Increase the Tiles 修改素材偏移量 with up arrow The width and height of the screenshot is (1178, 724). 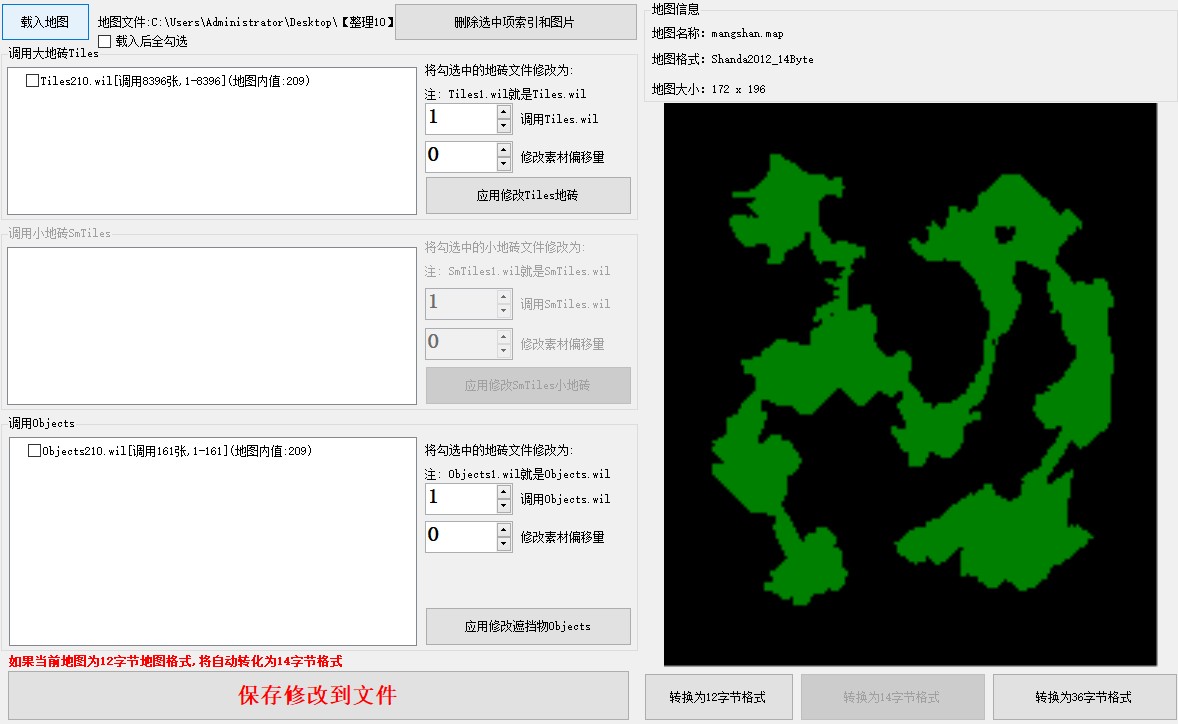coord(504,149)
